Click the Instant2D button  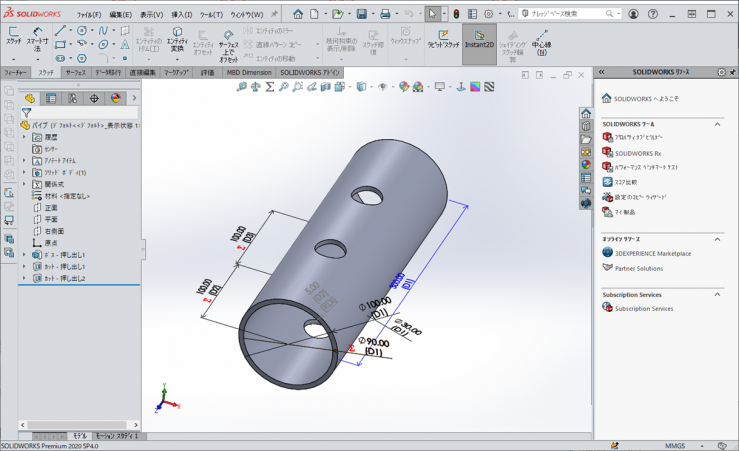point(479,40)
